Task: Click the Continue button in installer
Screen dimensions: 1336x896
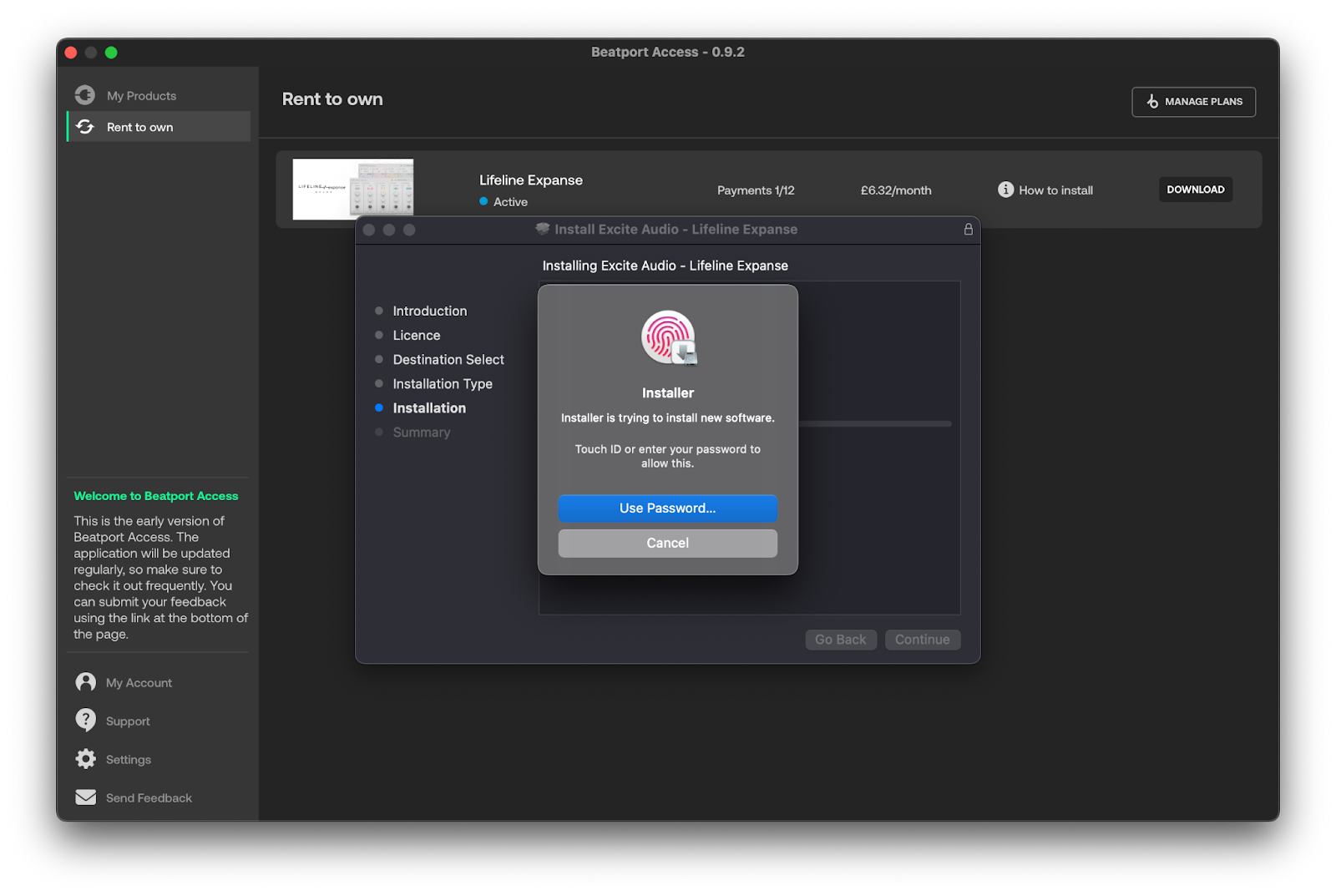Action: (922, 640)
